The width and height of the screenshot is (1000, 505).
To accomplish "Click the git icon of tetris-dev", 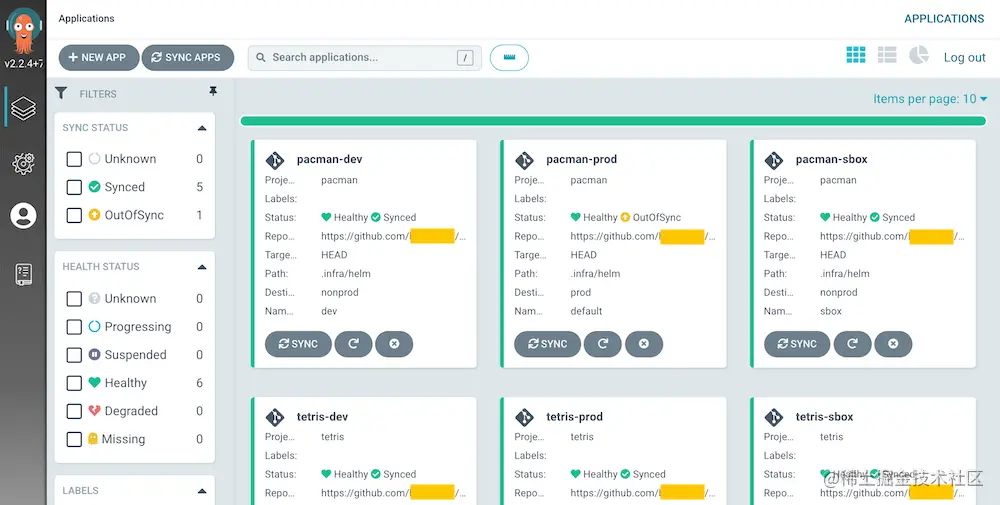I will pyautogui.click(x=275, y=417).
